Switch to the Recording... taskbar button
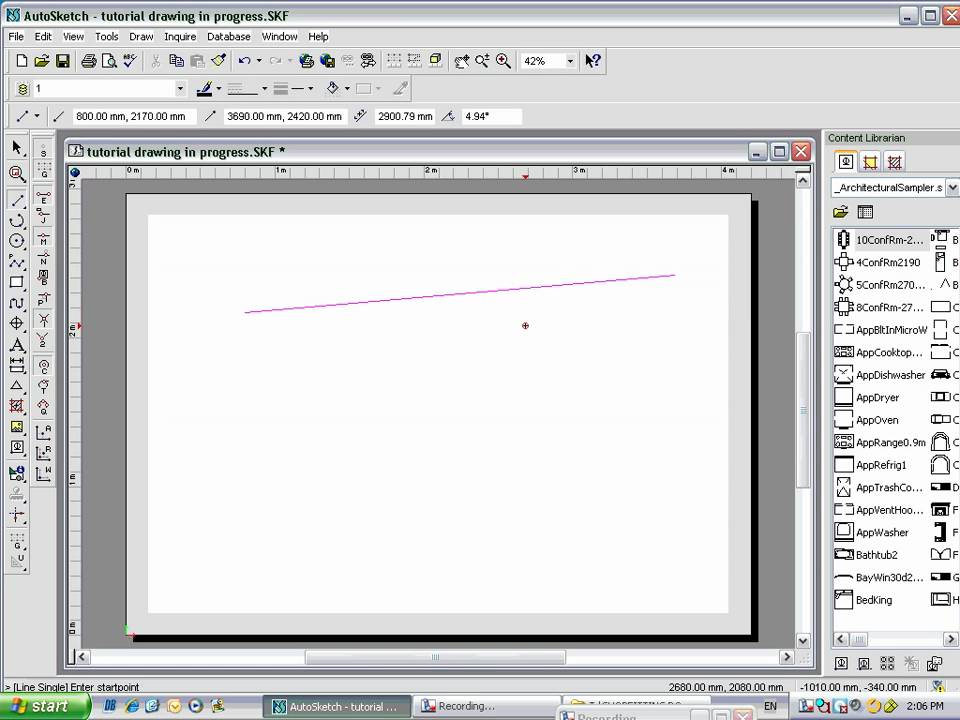960x720 pixels. click(x=486, y=707)
